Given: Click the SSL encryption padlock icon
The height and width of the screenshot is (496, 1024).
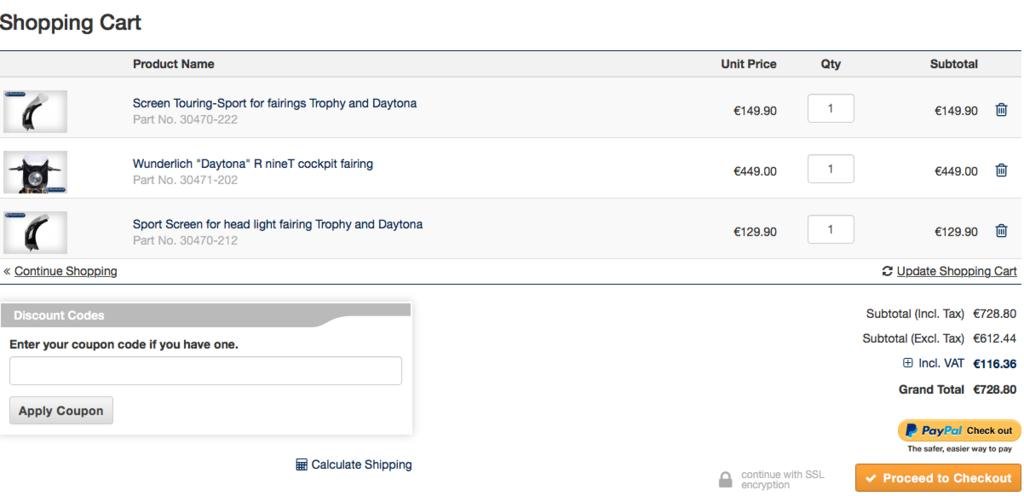Looking at the screenshot, I should pos(725,480).
